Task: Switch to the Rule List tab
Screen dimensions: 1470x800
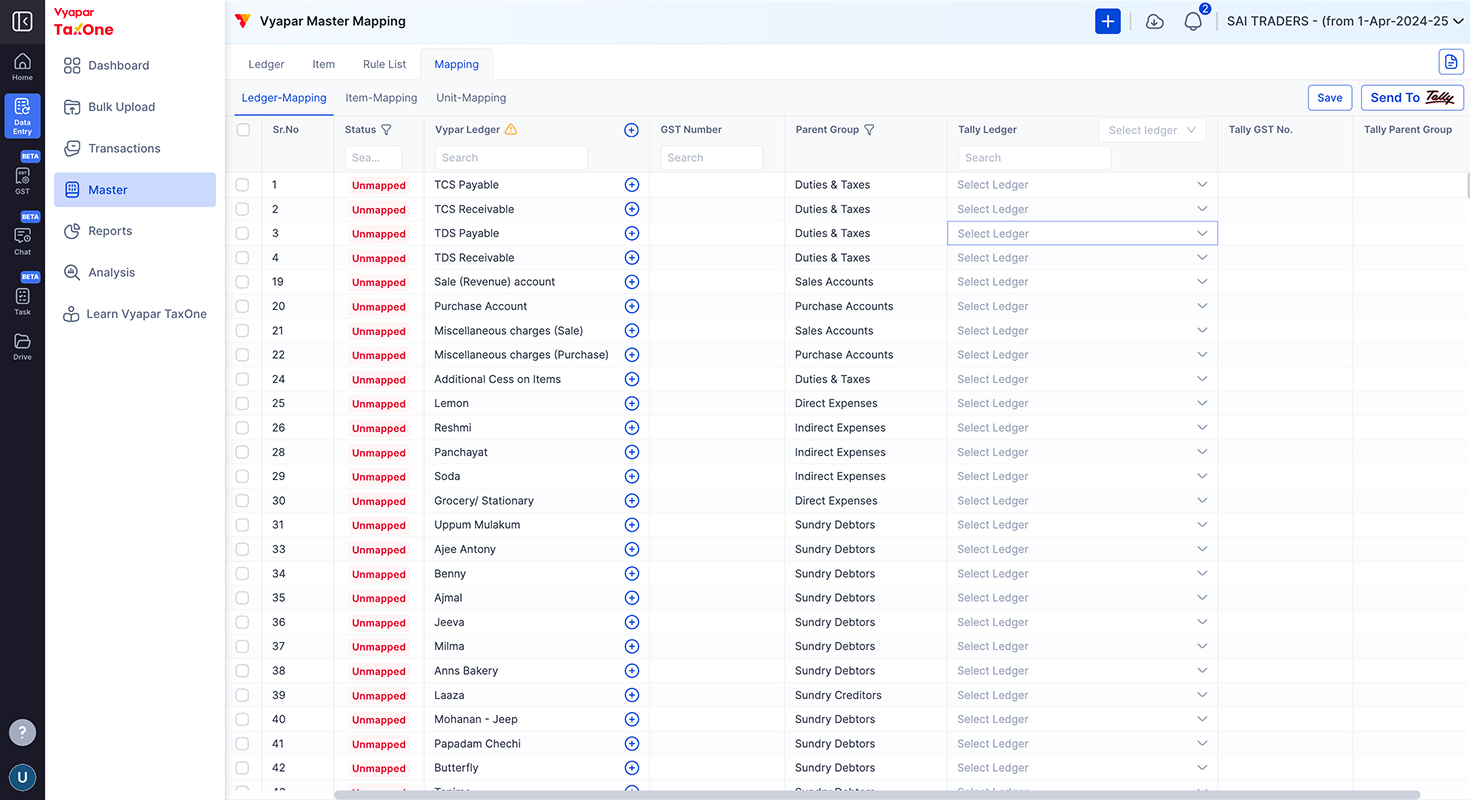Action: [385, 64]
